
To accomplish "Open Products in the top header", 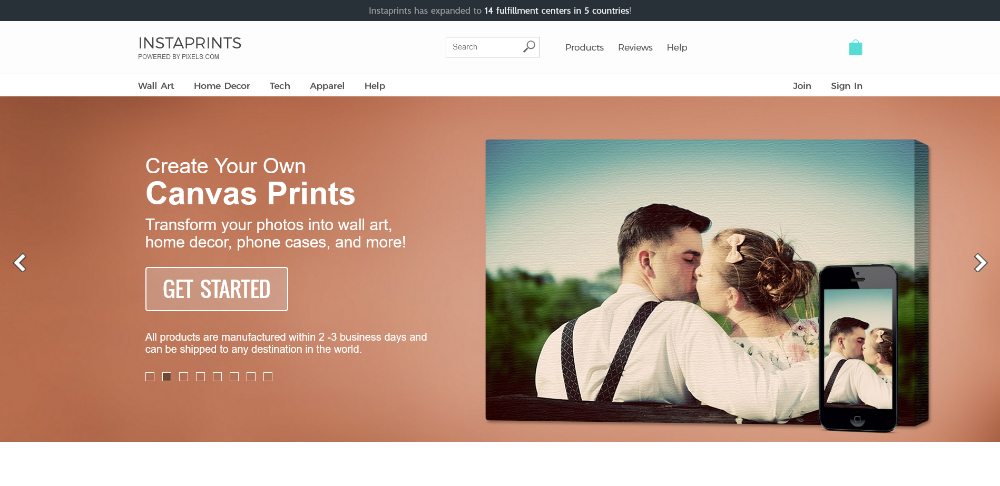I will [584, 48].
